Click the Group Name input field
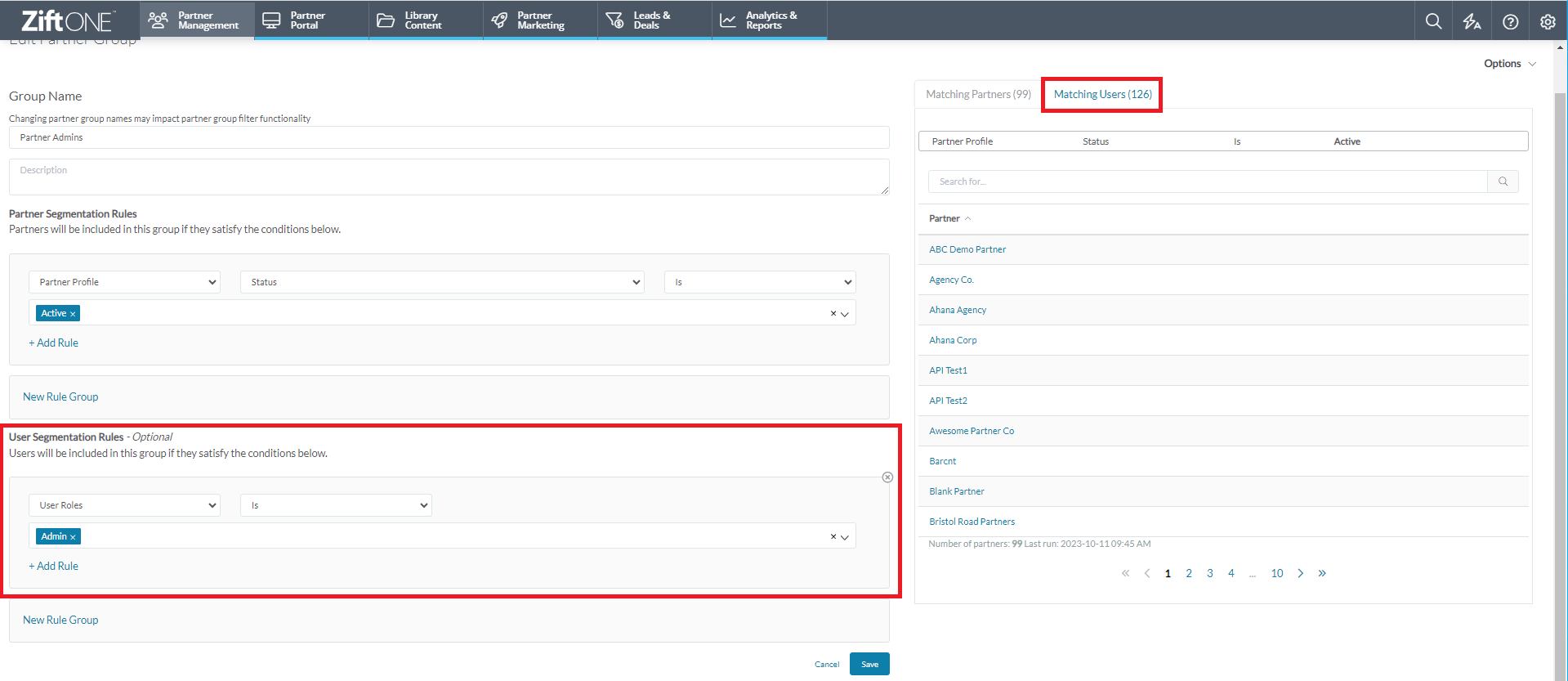The height and width of the screenshot is (681, 1568). [449, 137]
